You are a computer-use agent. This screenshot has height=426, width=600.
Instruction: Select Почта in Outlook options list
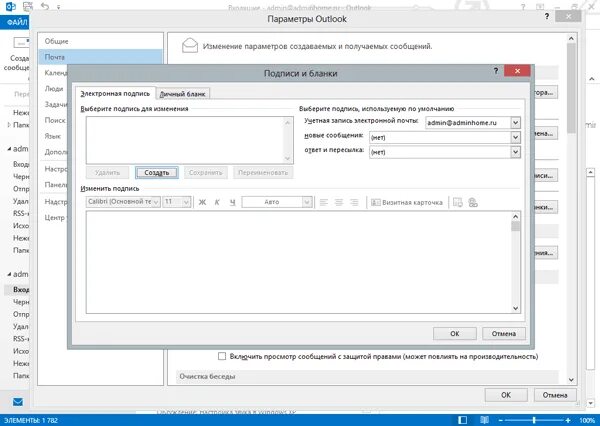coord(100,57)
